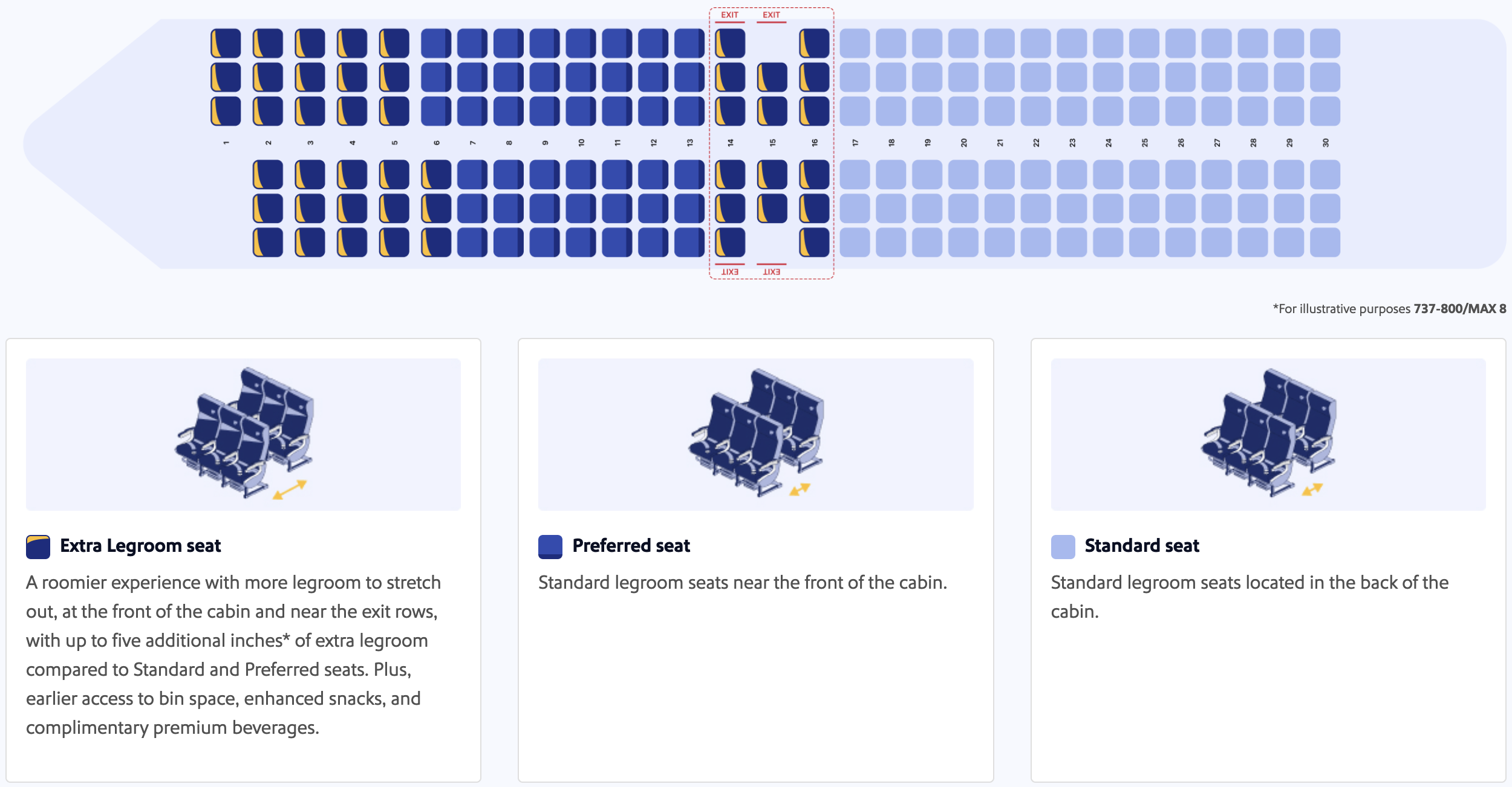Click the Preferred seat legend swatch
The height and width of the screenshot is (787, 1512).
[550, 546]
